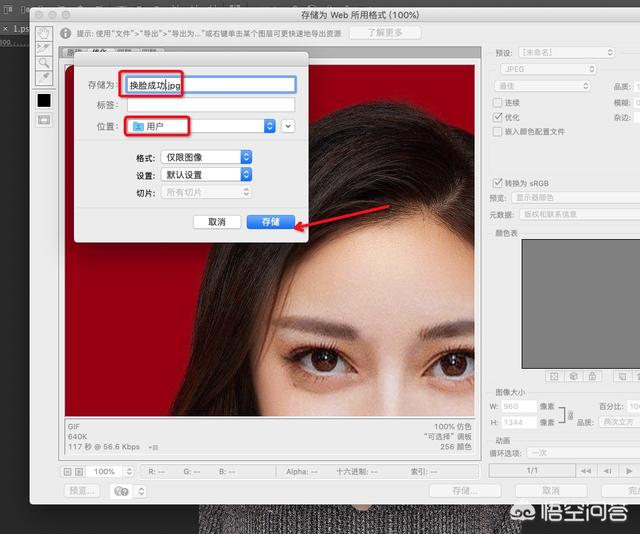
Task: Click the rewind to first frame button
Action: [586, 471]
